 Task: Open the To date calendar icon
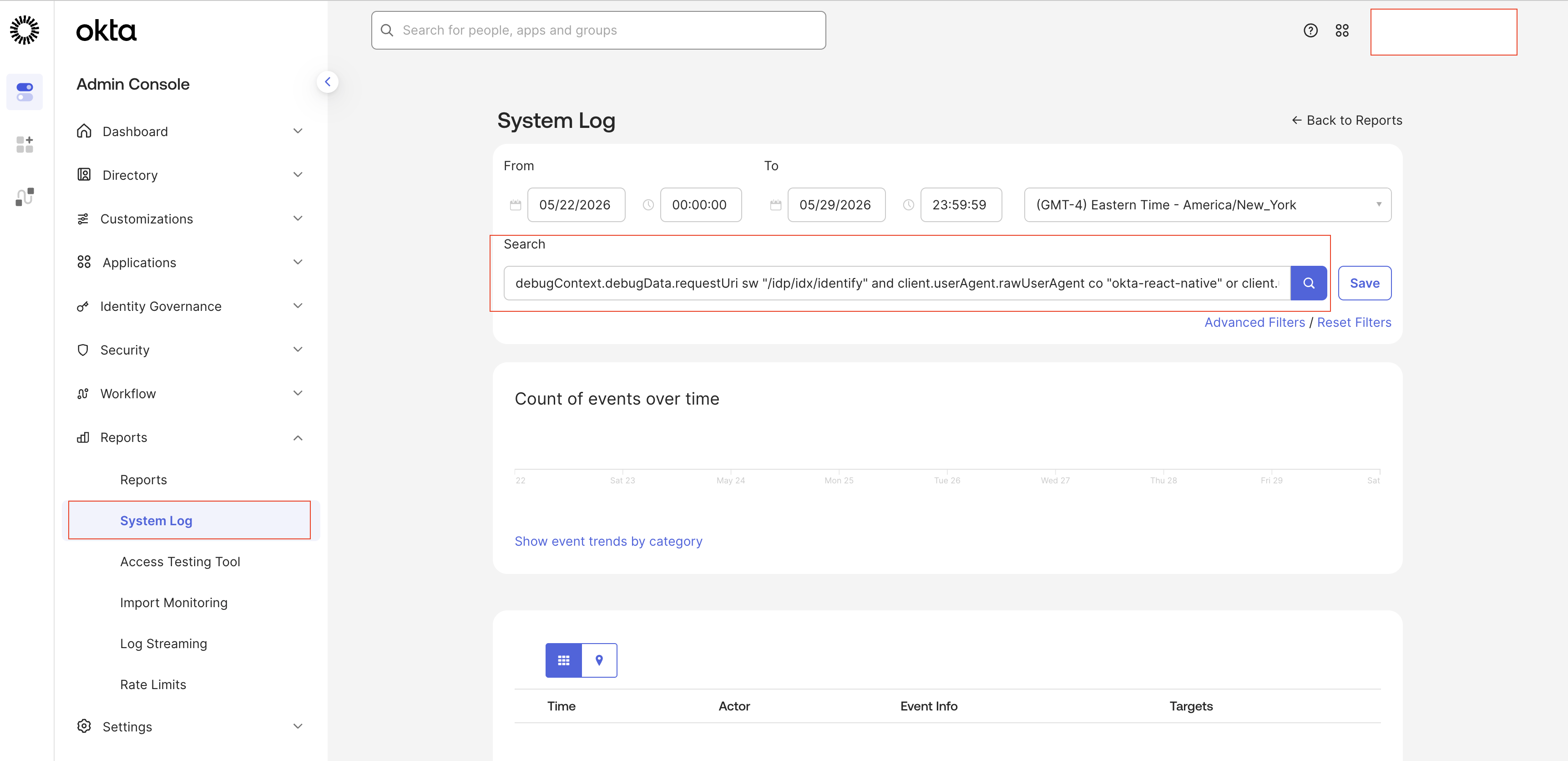pyautogui.click(x=775, y=205)
